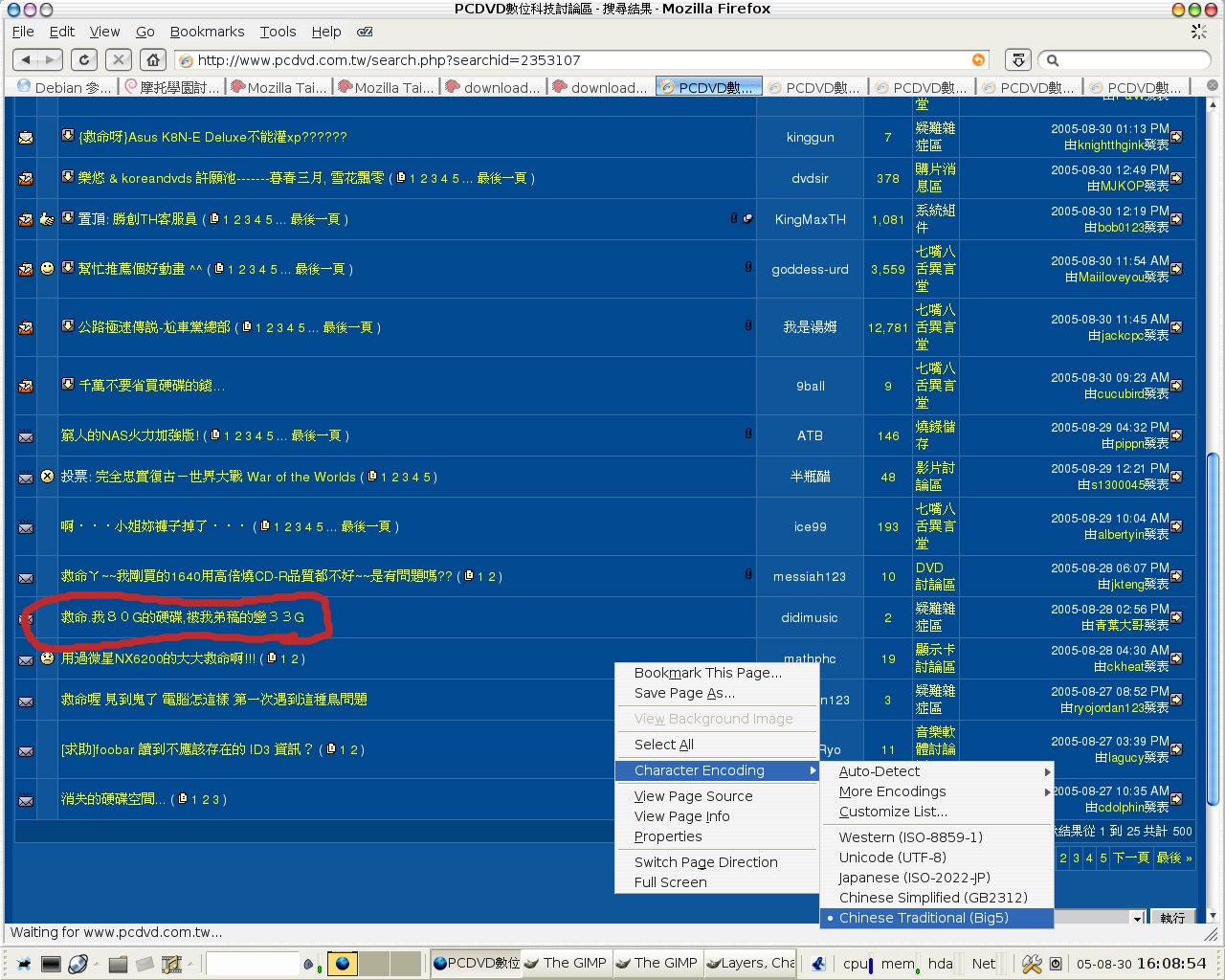Click the URL address bar field
1225x980 pixels.
(x=574, y=60)
